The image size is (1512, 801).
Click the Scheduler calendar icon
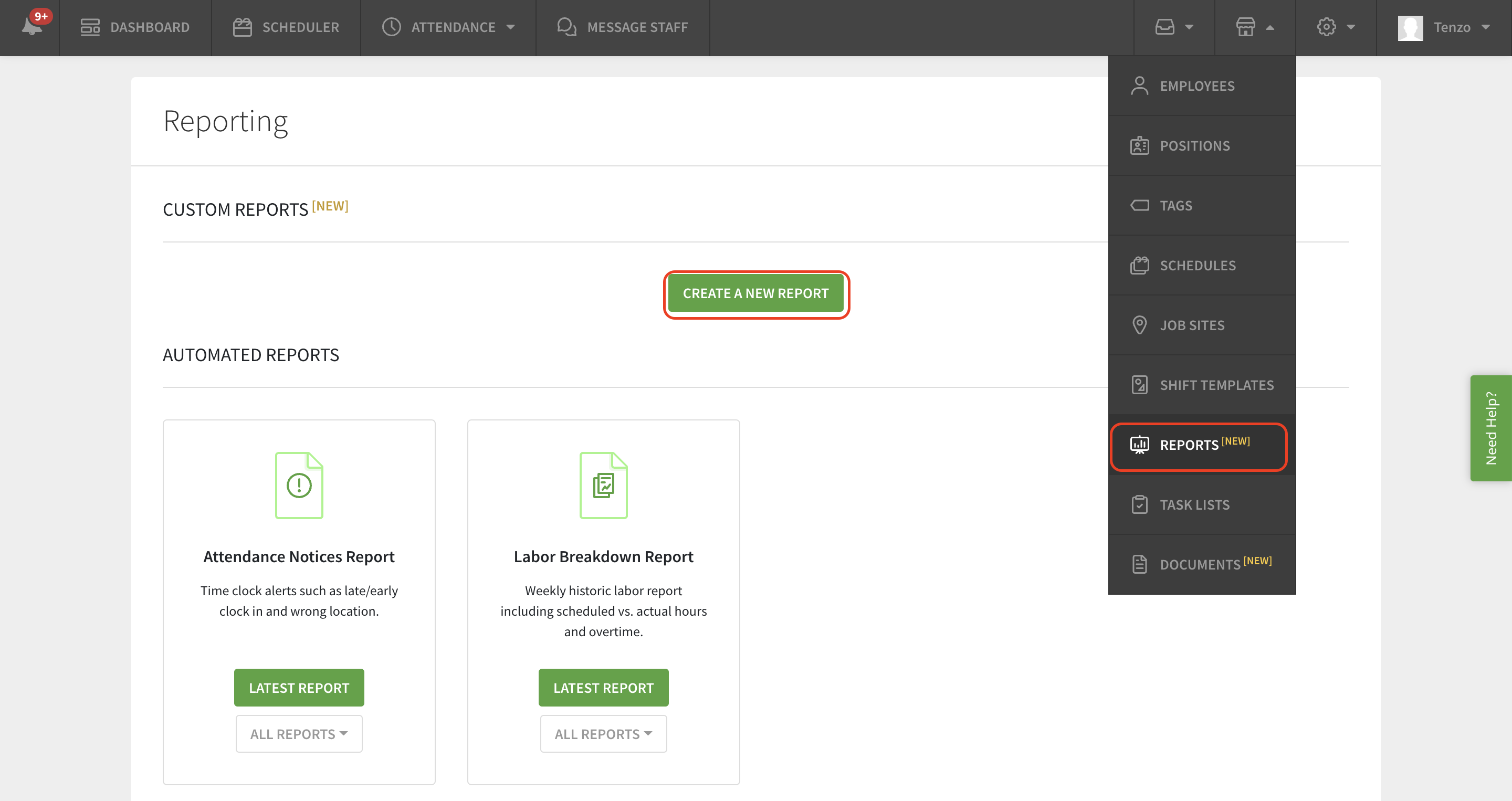coord(243,27)
